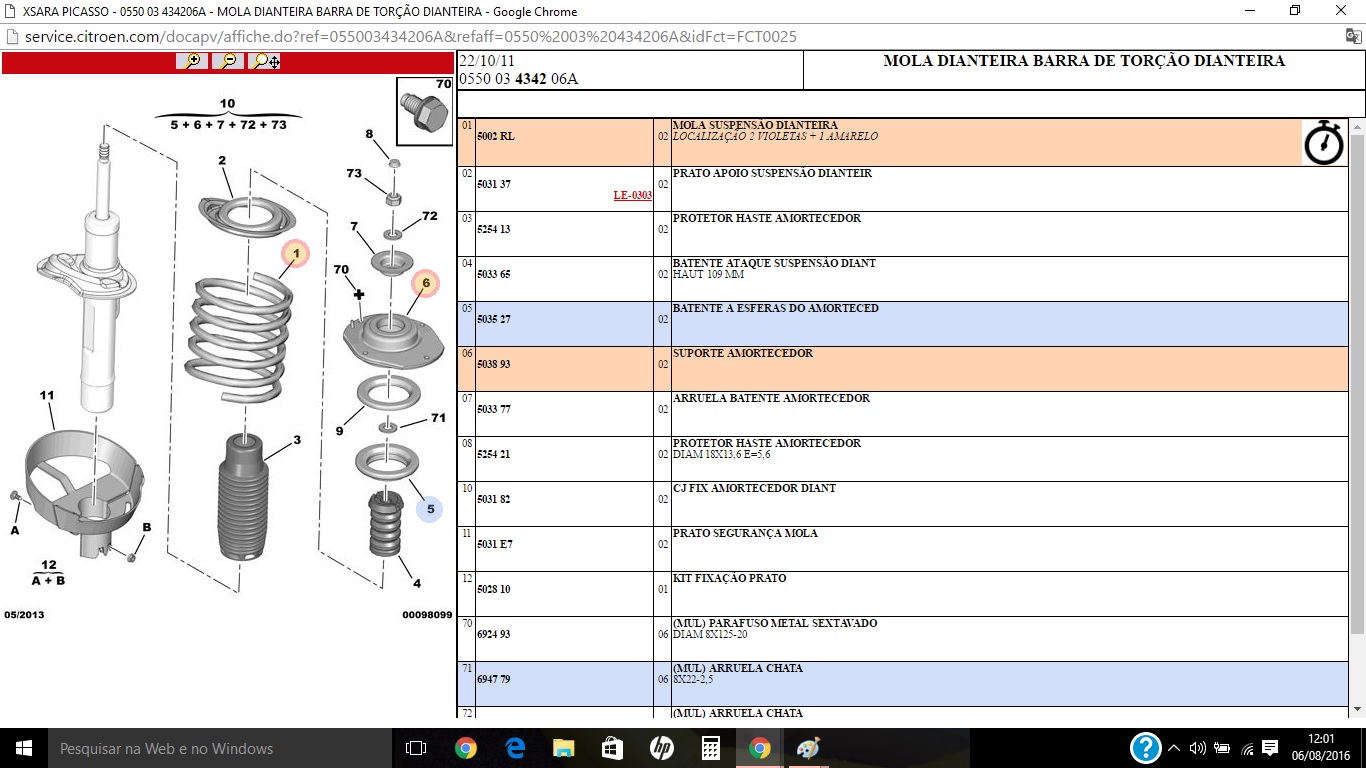Open the Calculator from the taskbar
This screenshot has height=768, width=1366.
pyautogui.click(x=711, y=748)
